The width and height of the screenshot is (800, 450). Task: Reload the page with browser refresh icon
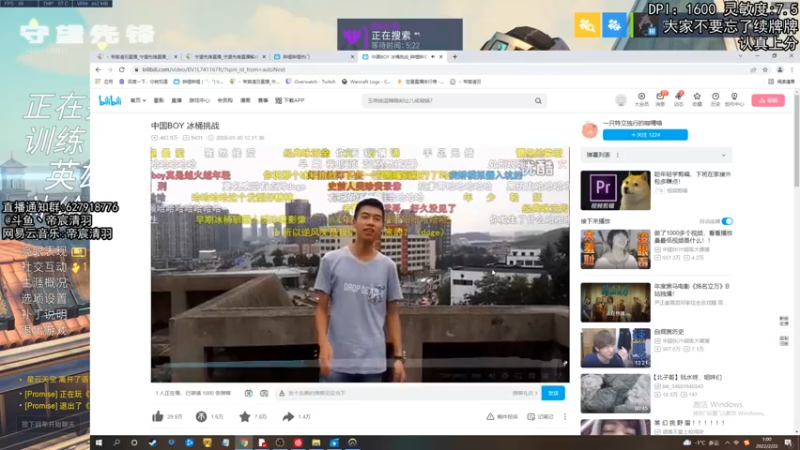(121, 69)
